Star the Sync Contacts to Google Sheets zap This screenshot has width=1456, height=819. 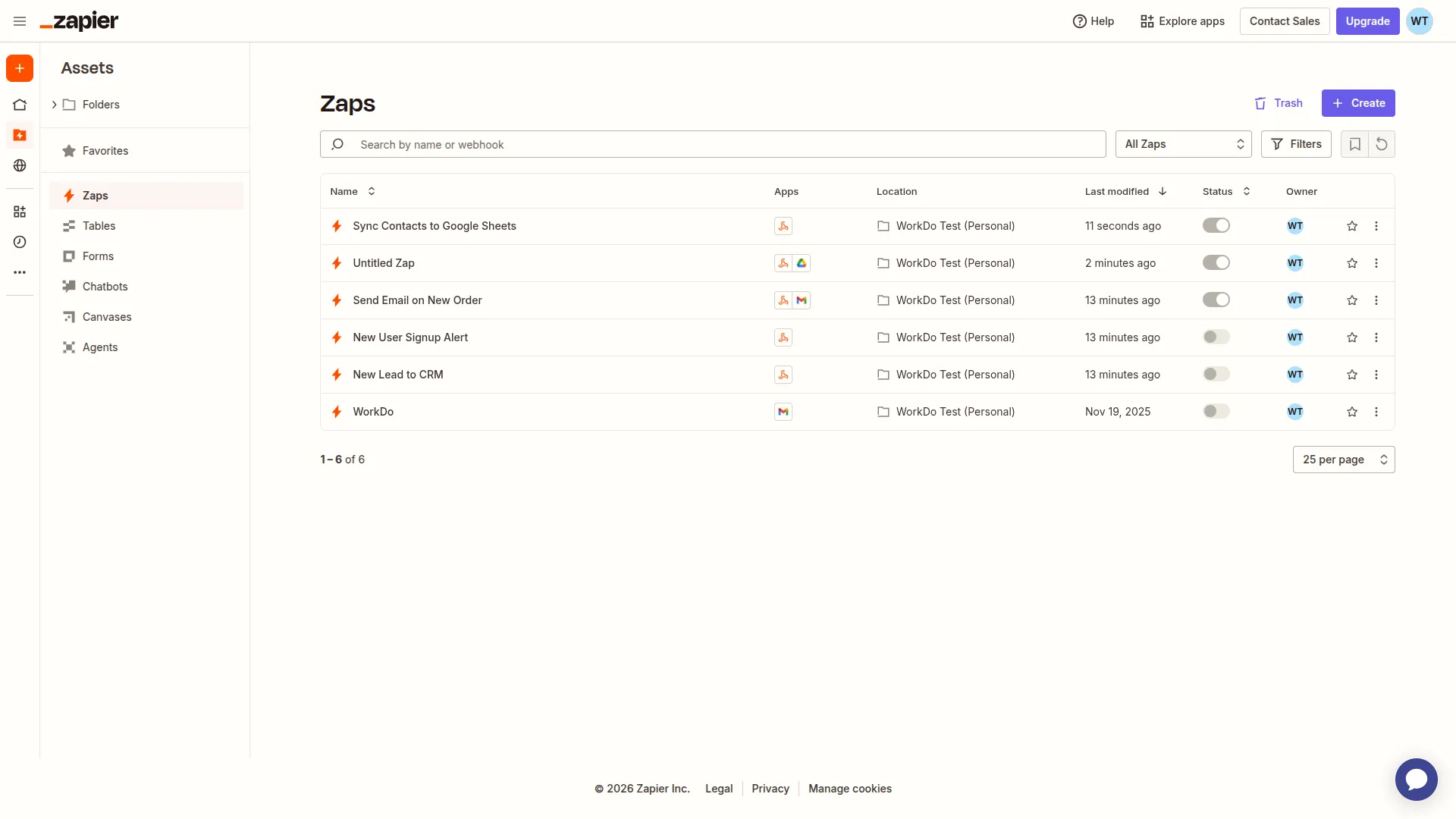[1352, 226]
